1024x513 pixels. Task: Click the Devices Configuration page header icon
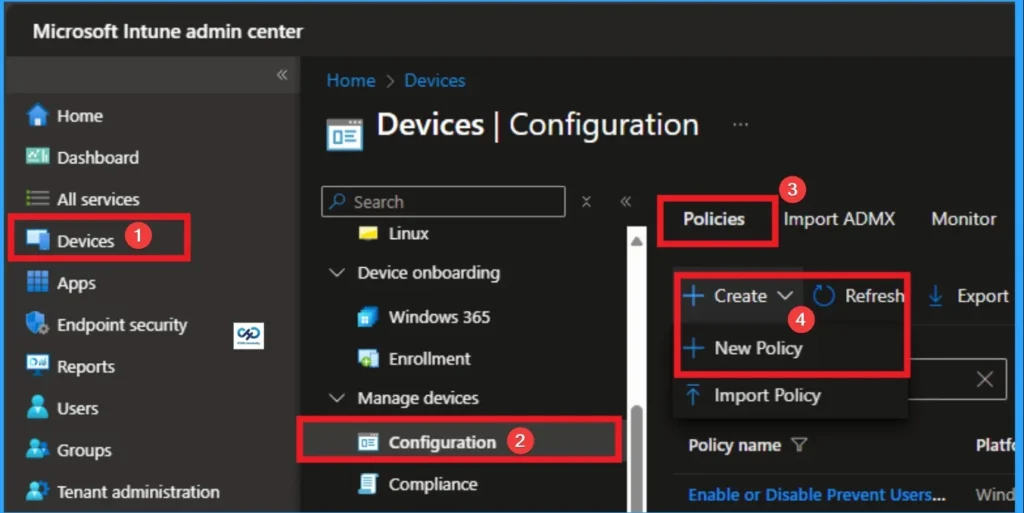pyautogui.click(x=345, y=135)
